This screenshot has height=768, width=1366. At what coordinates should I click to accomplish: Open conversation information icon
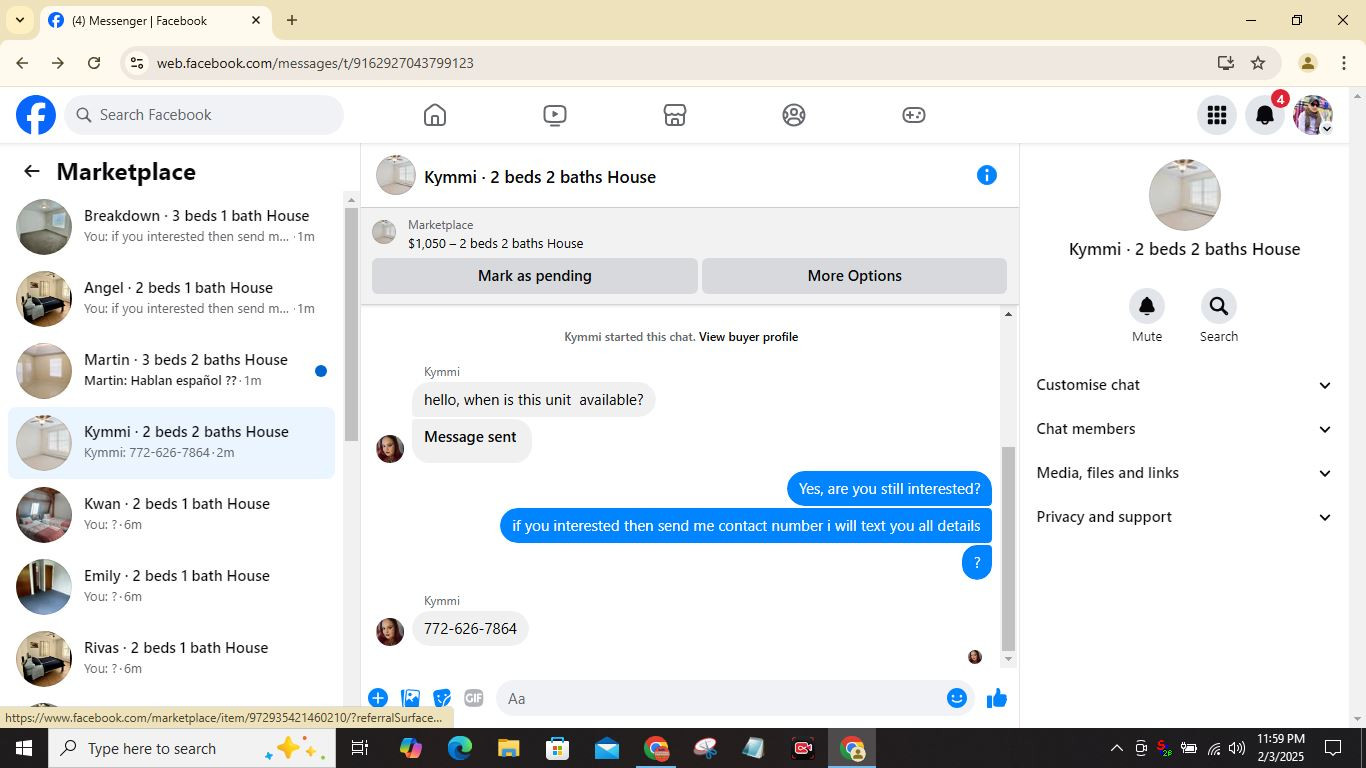click(987, 176)
